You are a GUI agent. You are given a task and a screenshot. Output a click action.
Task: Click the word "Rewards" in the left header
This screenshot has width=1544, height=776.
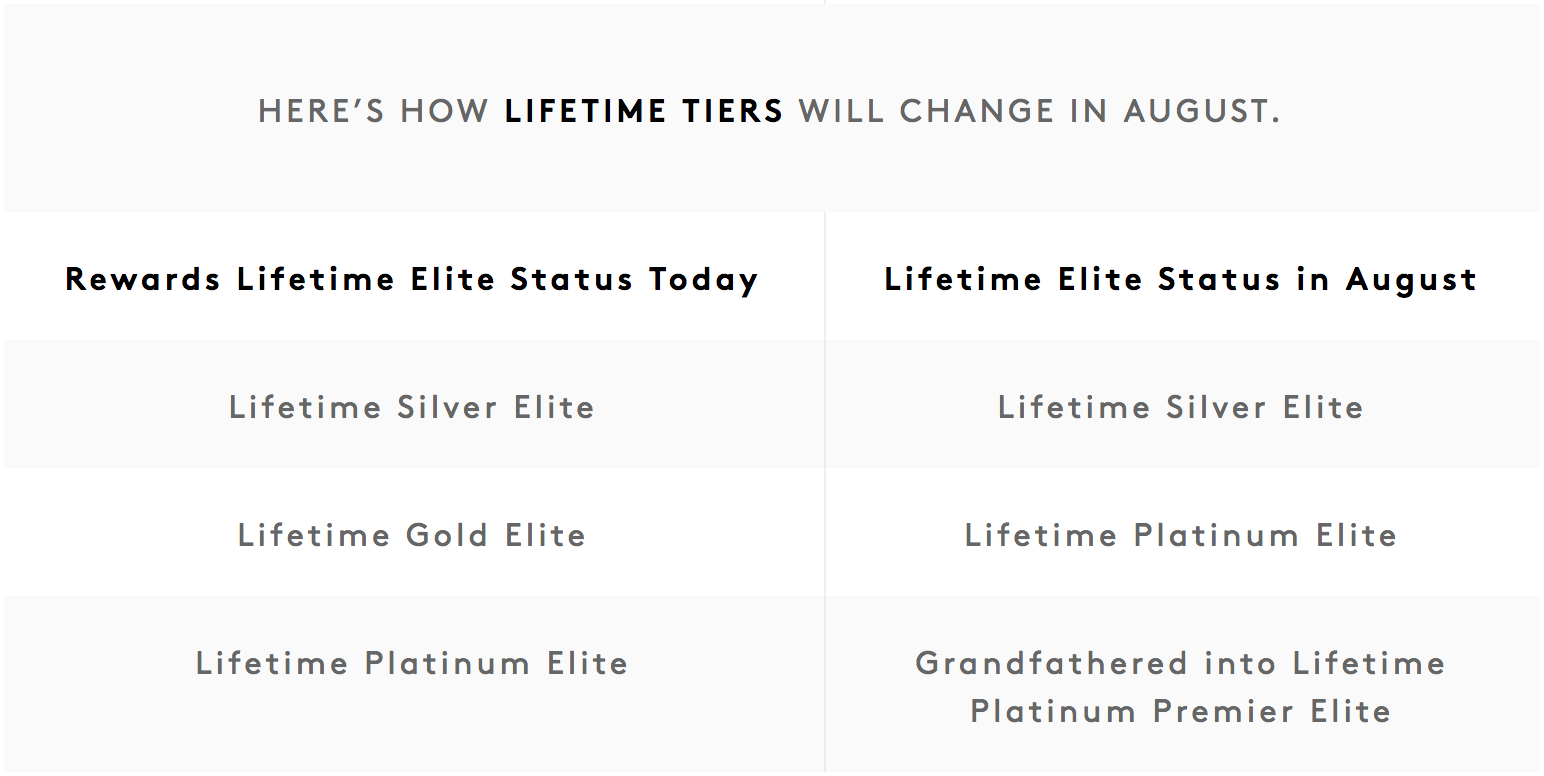(x=143, y=279)
